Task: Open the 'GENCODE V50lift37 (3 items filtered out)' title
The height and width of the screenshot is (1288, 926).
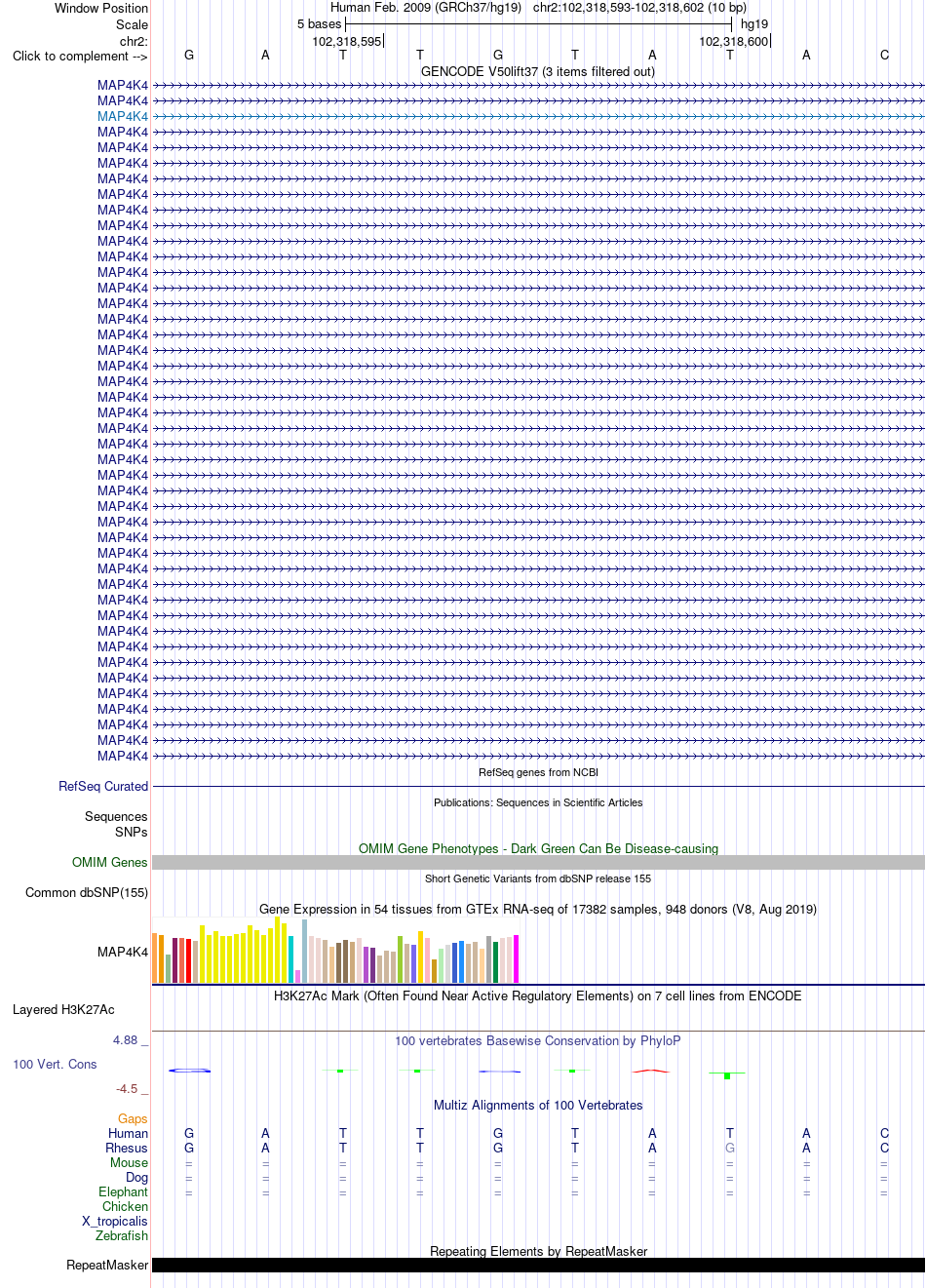Action: click(x=538, y=71)
